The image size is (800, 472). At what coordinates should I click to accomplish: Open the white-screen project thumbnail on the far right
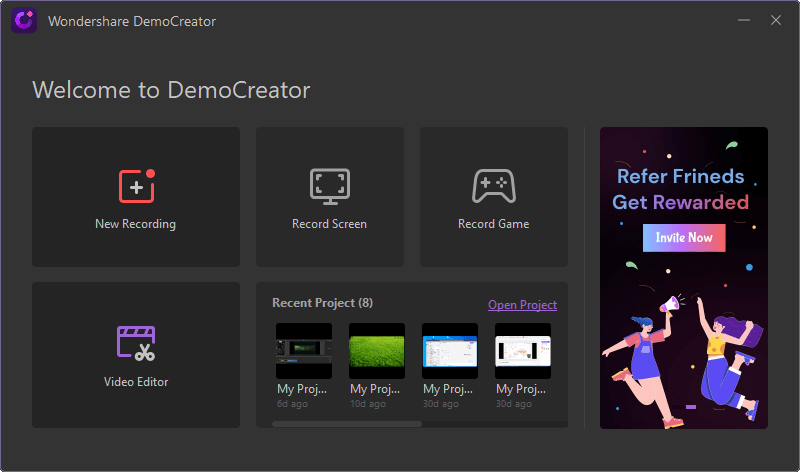523,351
